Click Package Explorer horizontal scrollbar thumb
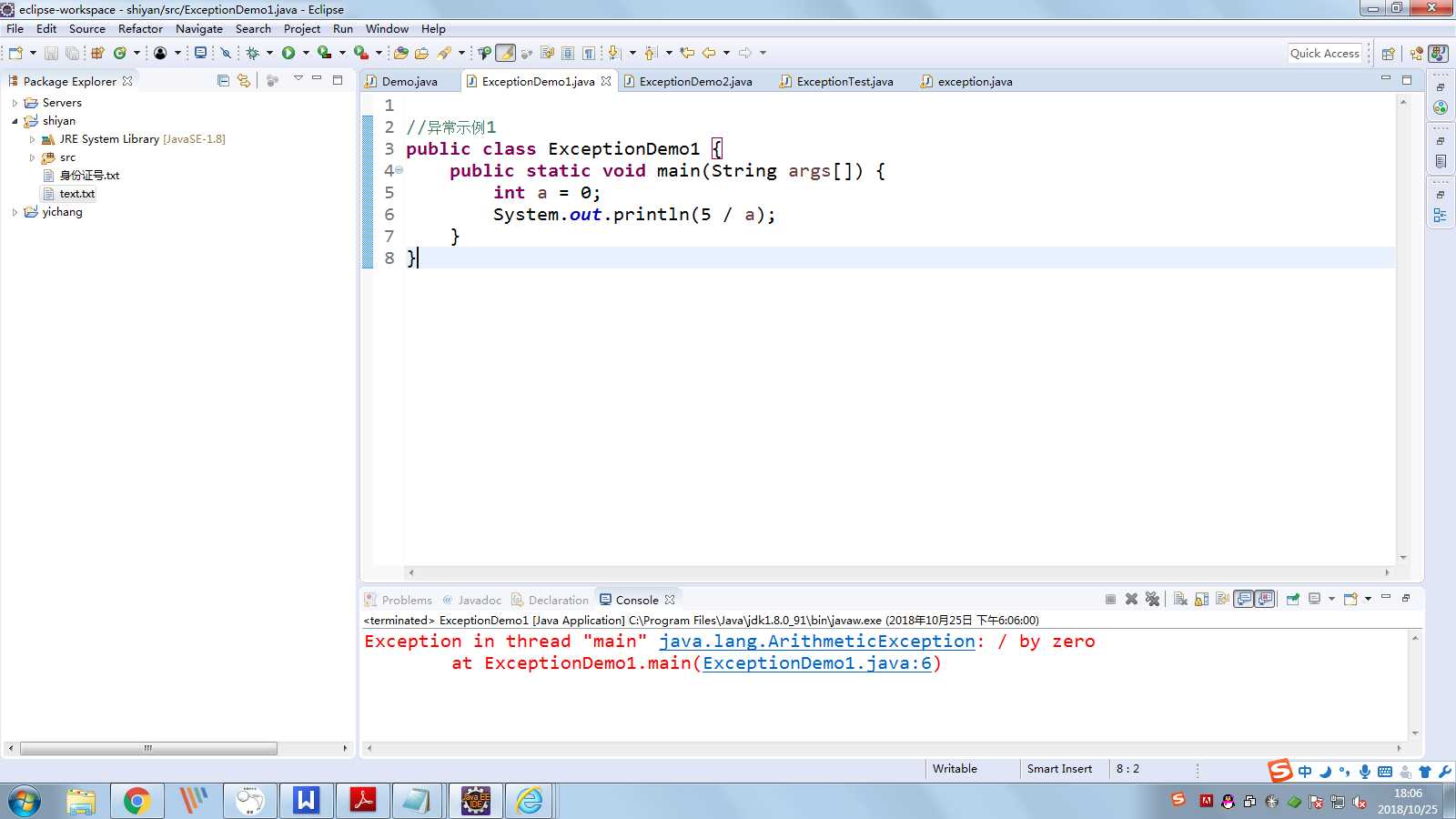The image size is (1456, 819). click(148, 748)
